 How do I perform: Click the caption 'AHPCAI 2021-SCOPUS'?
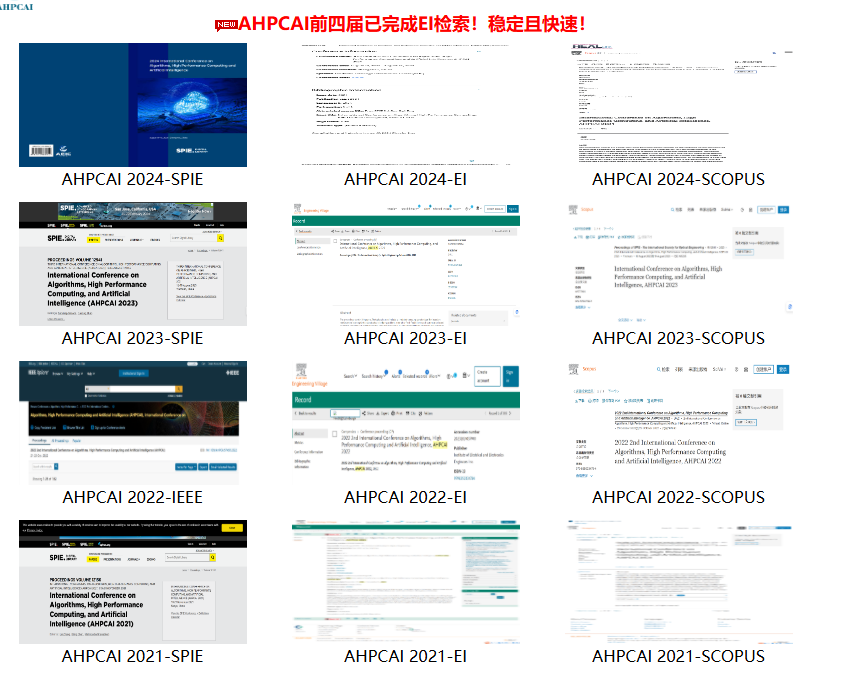[x=678, y=656]
